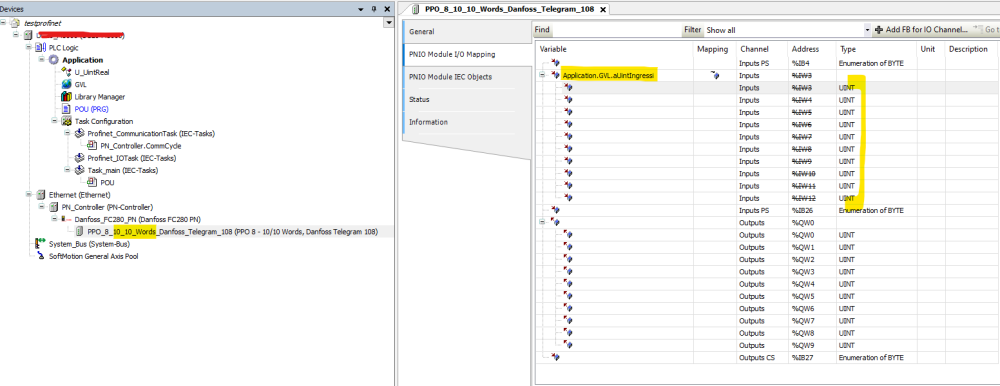Collapse the Outputs %QW0 group
The image size is (1000, 386).
coord(542,222)
